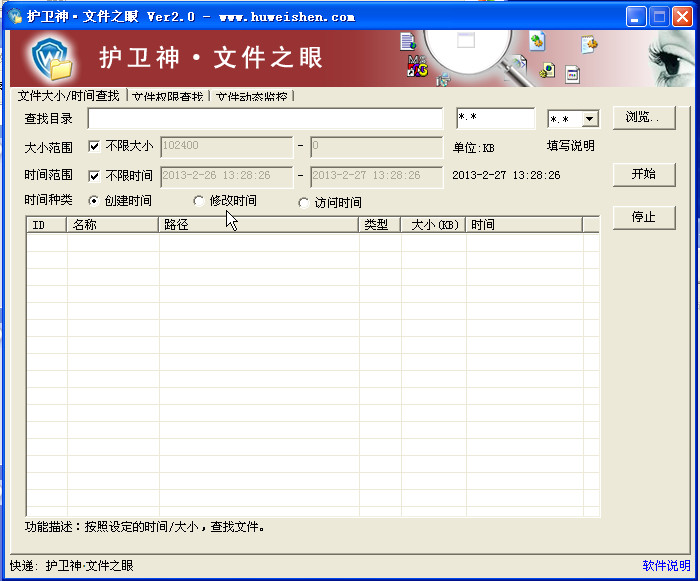Open the 文件动态监控 tab
This screenshot has width=700, height=581.
(252, 96)
